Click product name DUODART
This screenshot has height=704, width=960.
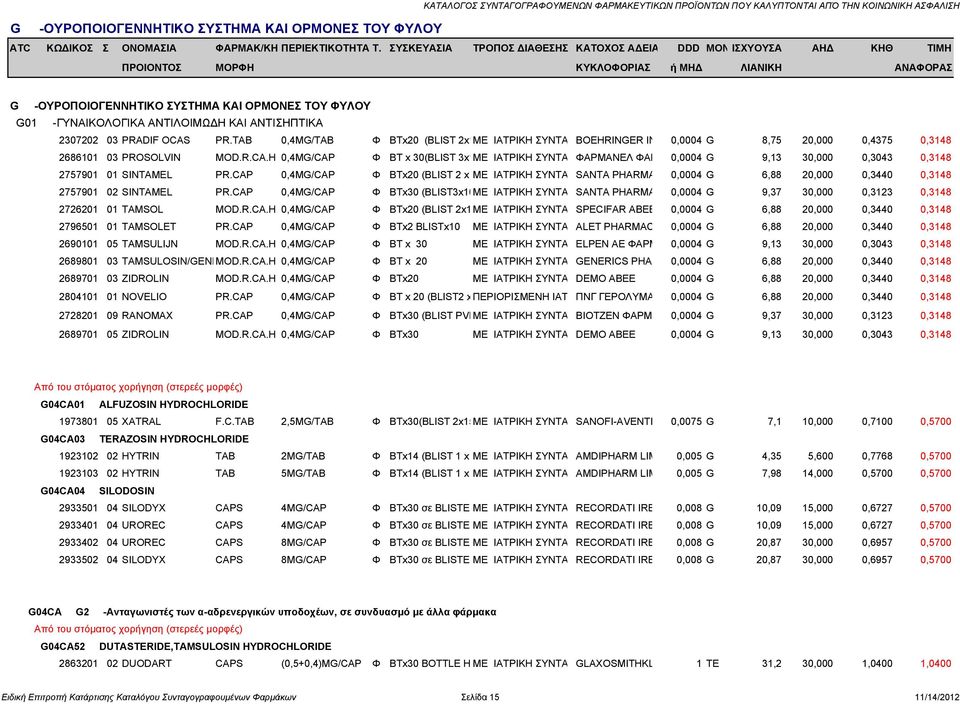[147, 664]
